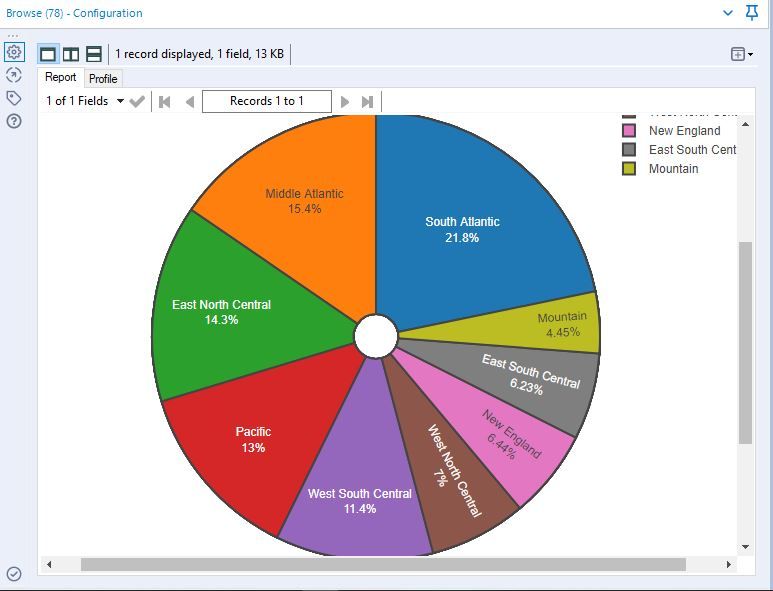This screenshot has width=773, height=591.
Task: Click the new window actions icon
Action: [x=738, y=54]
